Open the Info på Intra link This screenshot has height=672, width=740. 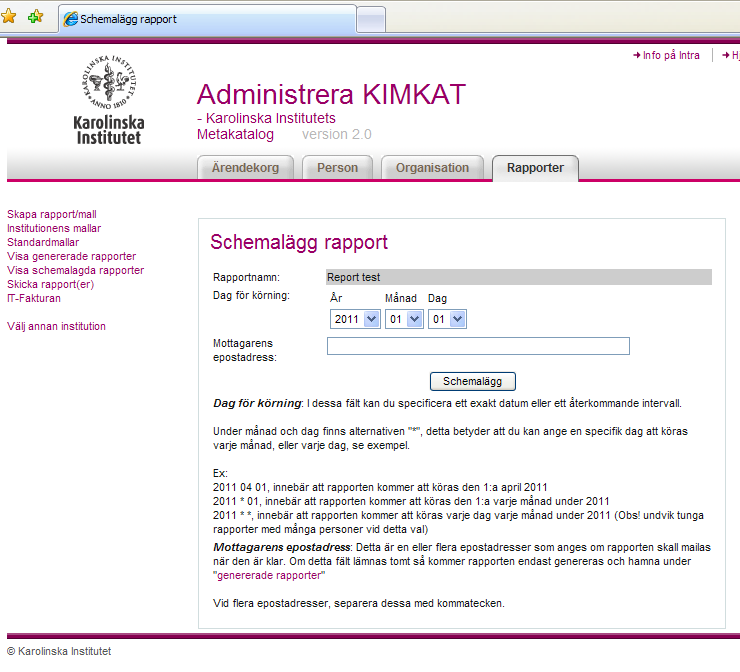(x=666, y=55)
